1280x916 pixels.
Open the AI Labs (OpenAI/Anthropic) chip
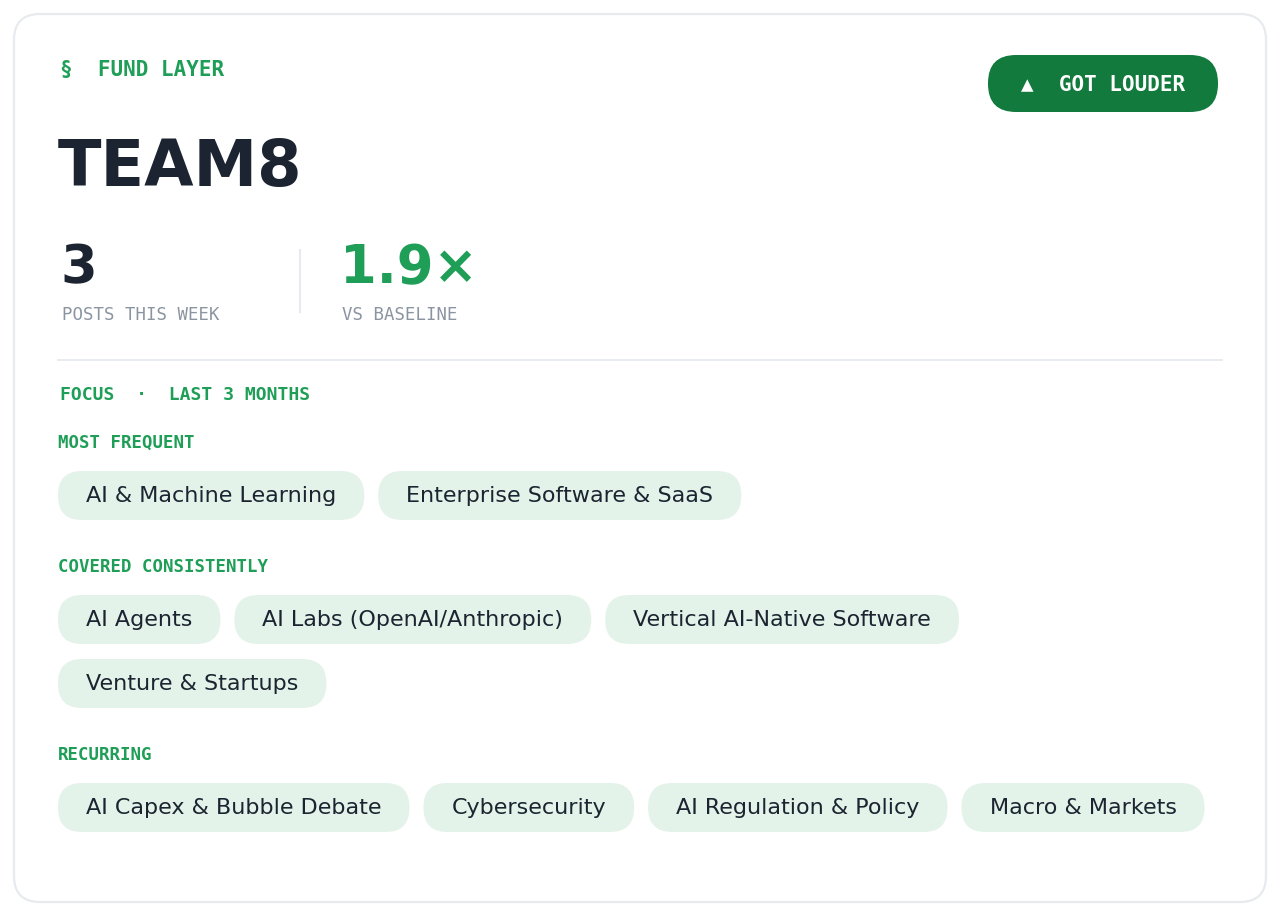pos(412,620)
